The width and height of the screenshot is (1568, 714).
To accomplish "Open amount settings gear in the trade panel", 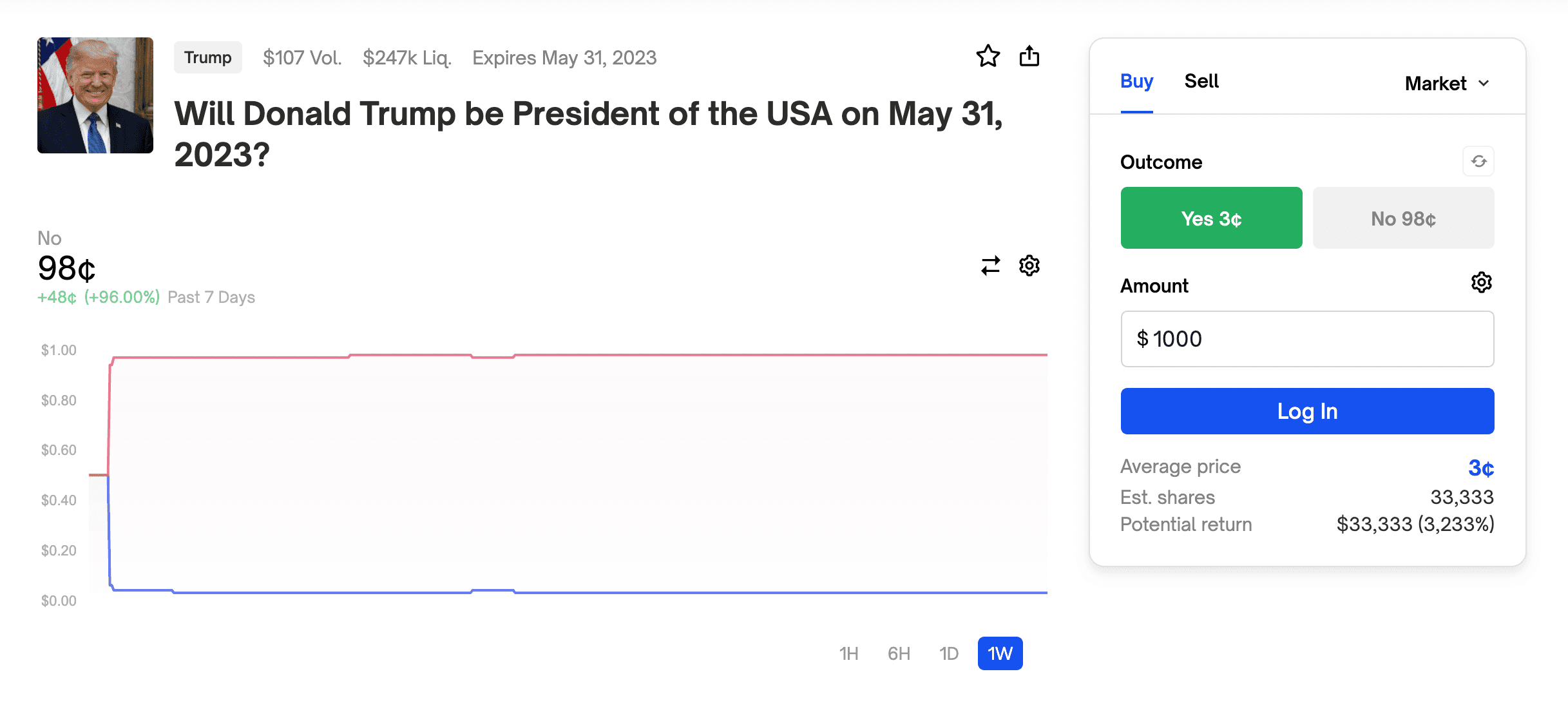I will click(1481, 282).
